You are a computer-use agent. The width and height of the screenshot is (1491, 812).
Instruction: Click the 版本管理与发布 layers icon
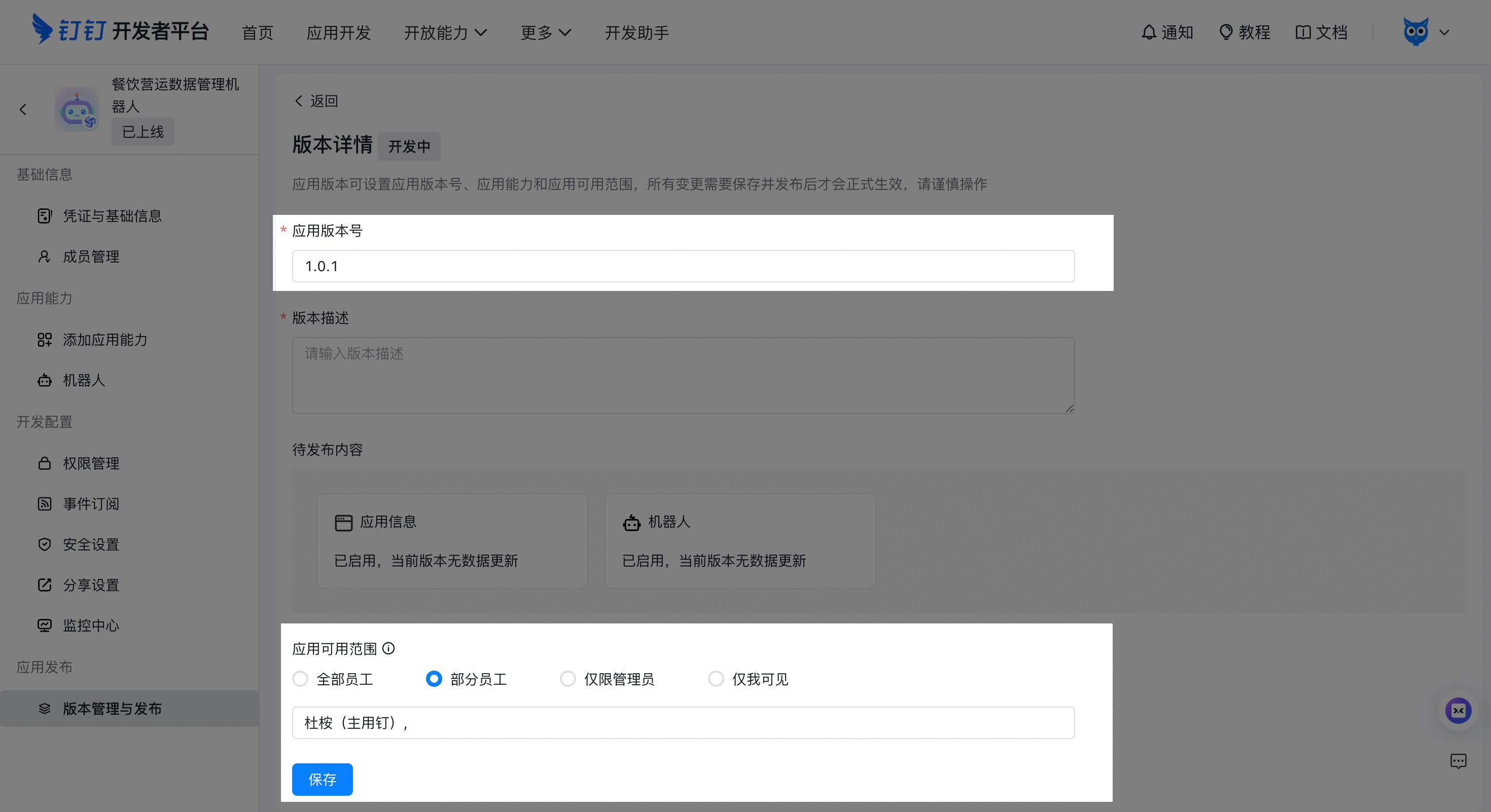coord(45,709)
